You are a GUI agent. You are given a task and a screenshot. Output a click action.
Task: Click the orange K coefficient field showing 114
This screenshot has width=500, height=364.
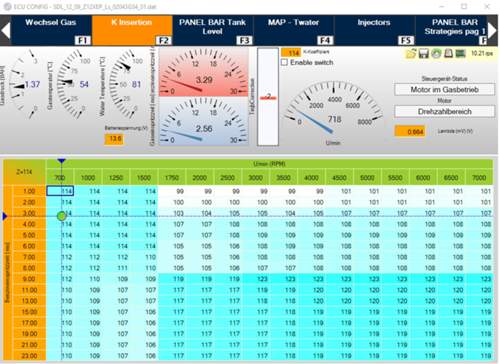(x=291, y=53)
